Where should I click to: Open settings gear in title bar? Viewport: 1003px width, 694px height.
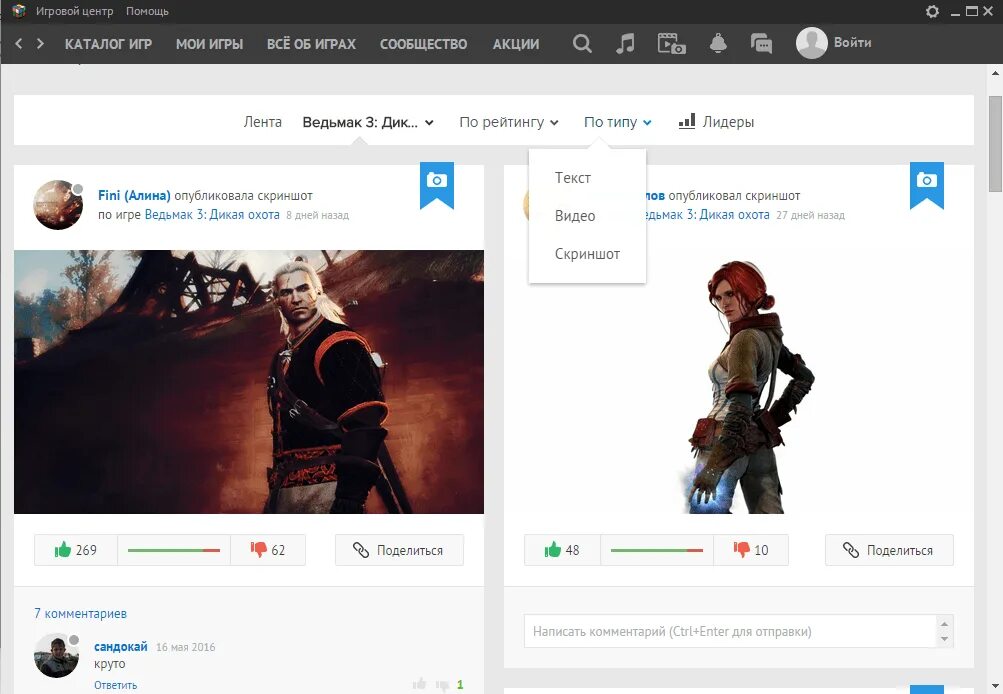[x=933, y=11]
